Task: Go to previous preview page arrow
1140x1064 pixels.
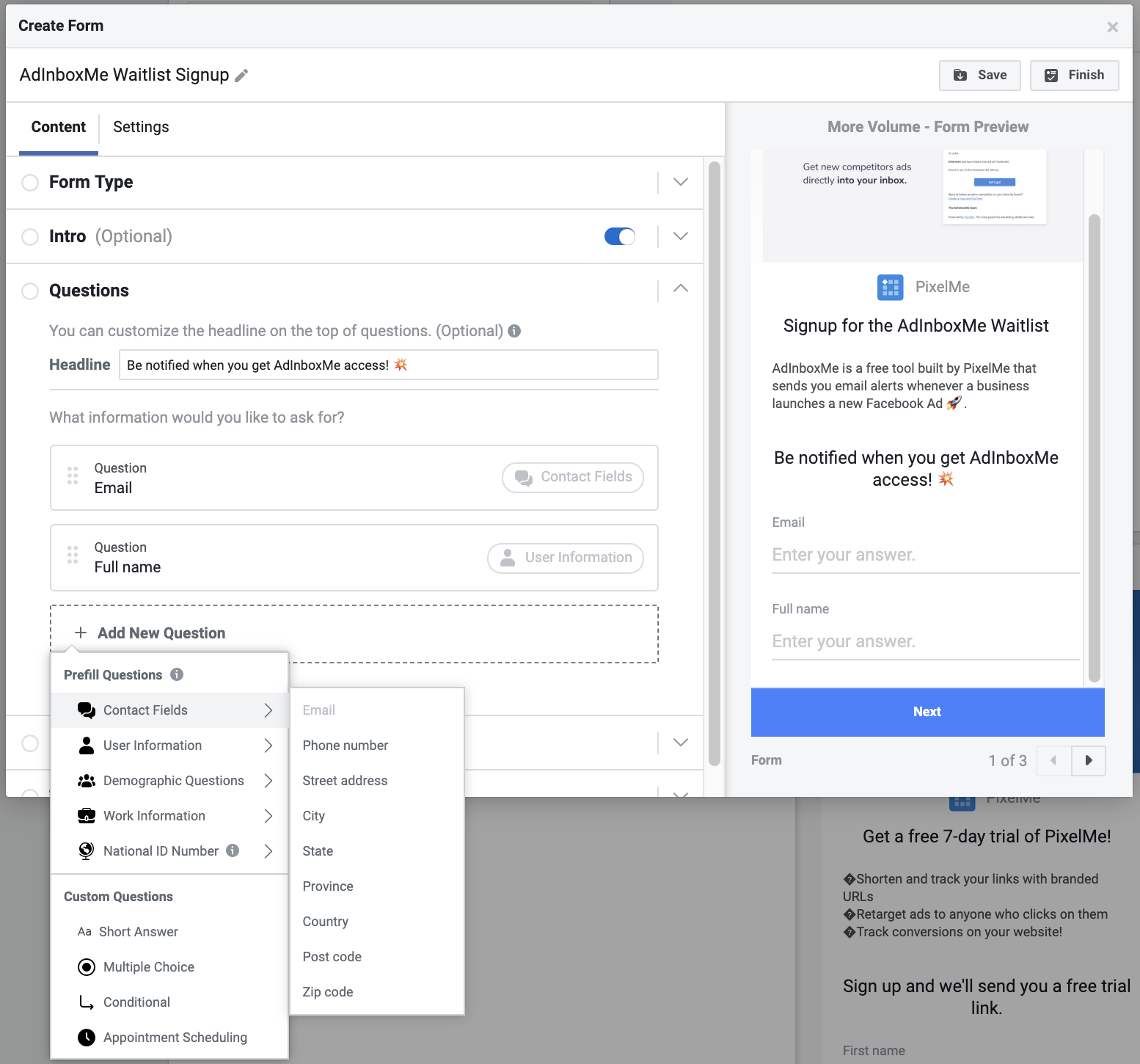Action: 1053,760
